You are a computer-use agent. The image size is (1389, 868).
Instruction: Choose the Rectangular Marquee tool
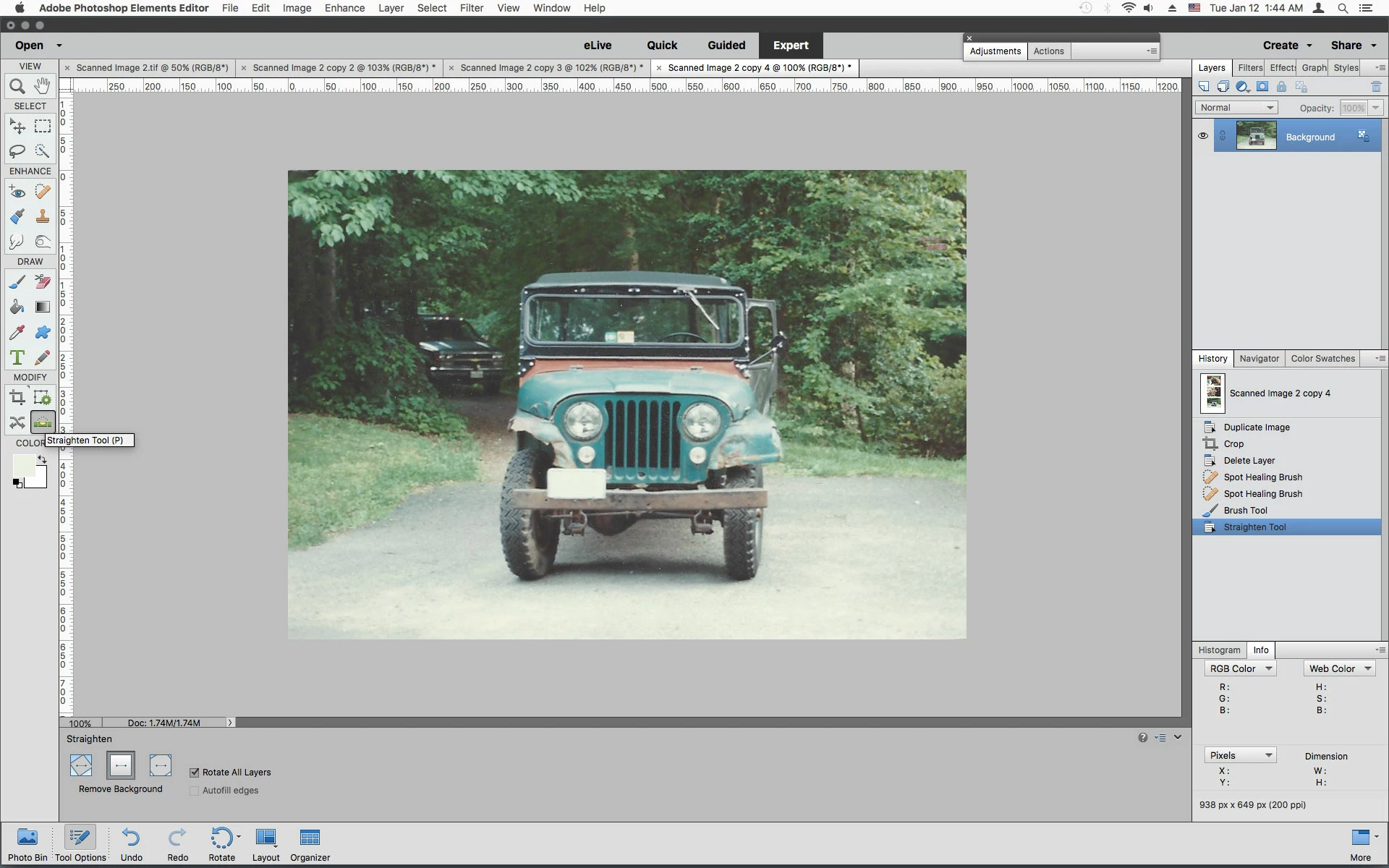click(43, 127)
